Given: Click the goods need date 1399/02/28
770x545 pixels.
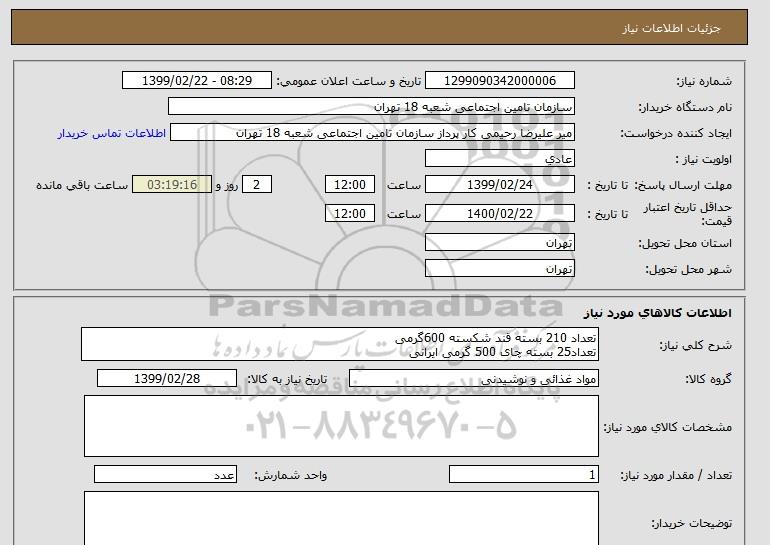Looking at the screenshot, I should pyautogui.click(x=167, y=379).
